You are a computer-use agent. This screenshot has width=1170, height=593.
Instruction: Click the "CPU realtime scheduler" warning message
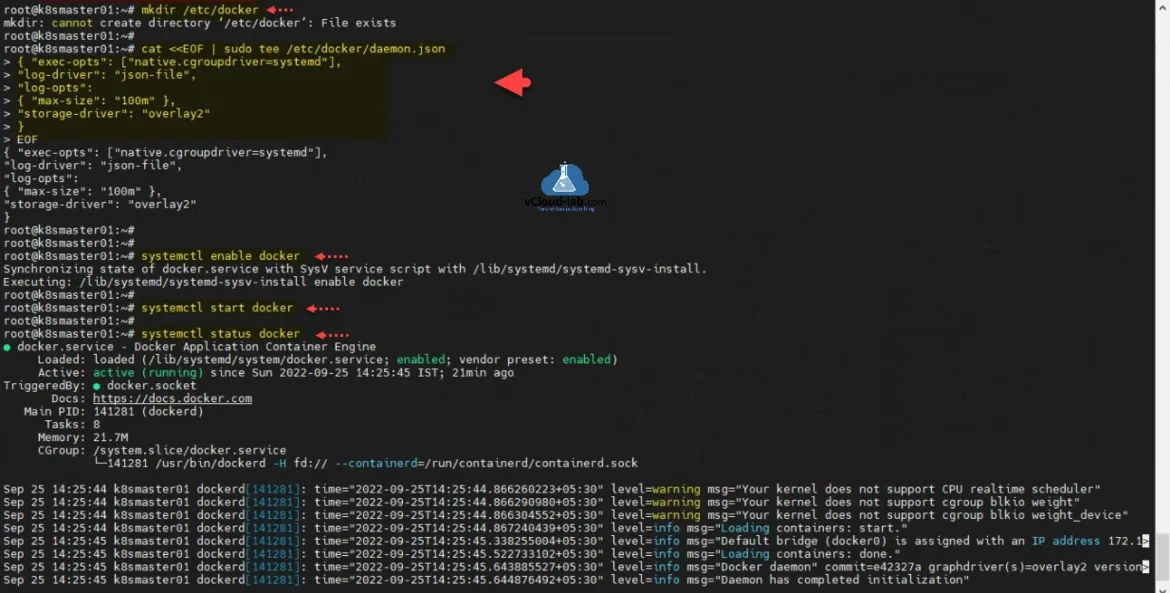click(x=904, y=489)
